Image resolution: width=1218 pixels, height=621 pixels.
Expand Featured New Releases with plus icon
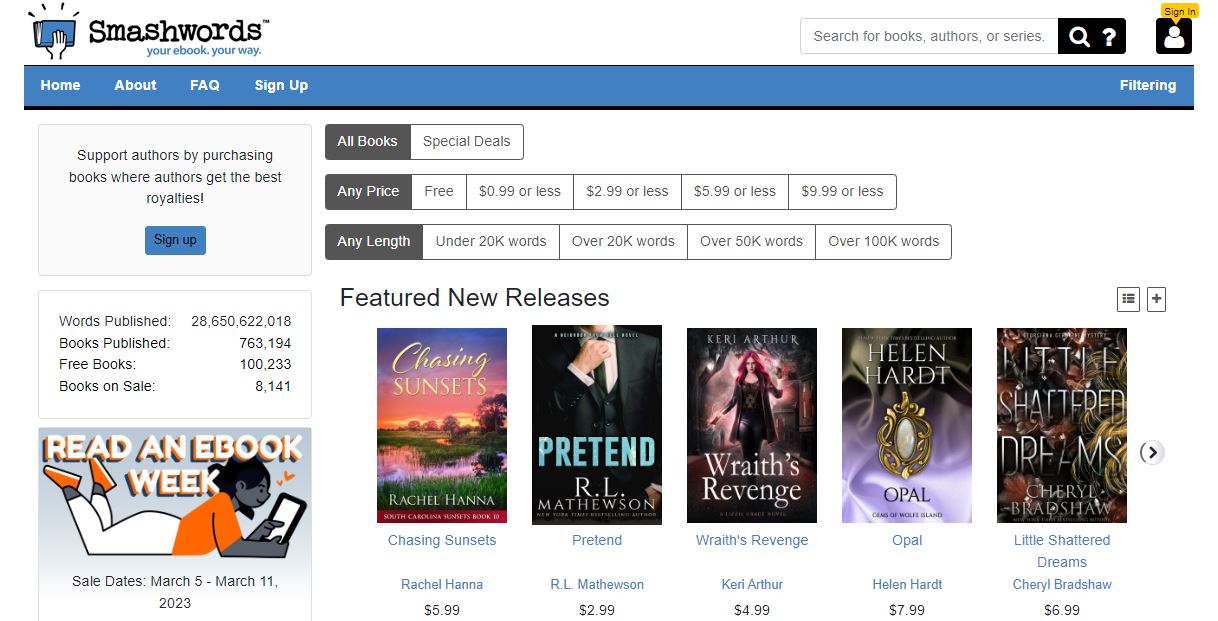coord(1156,298)
